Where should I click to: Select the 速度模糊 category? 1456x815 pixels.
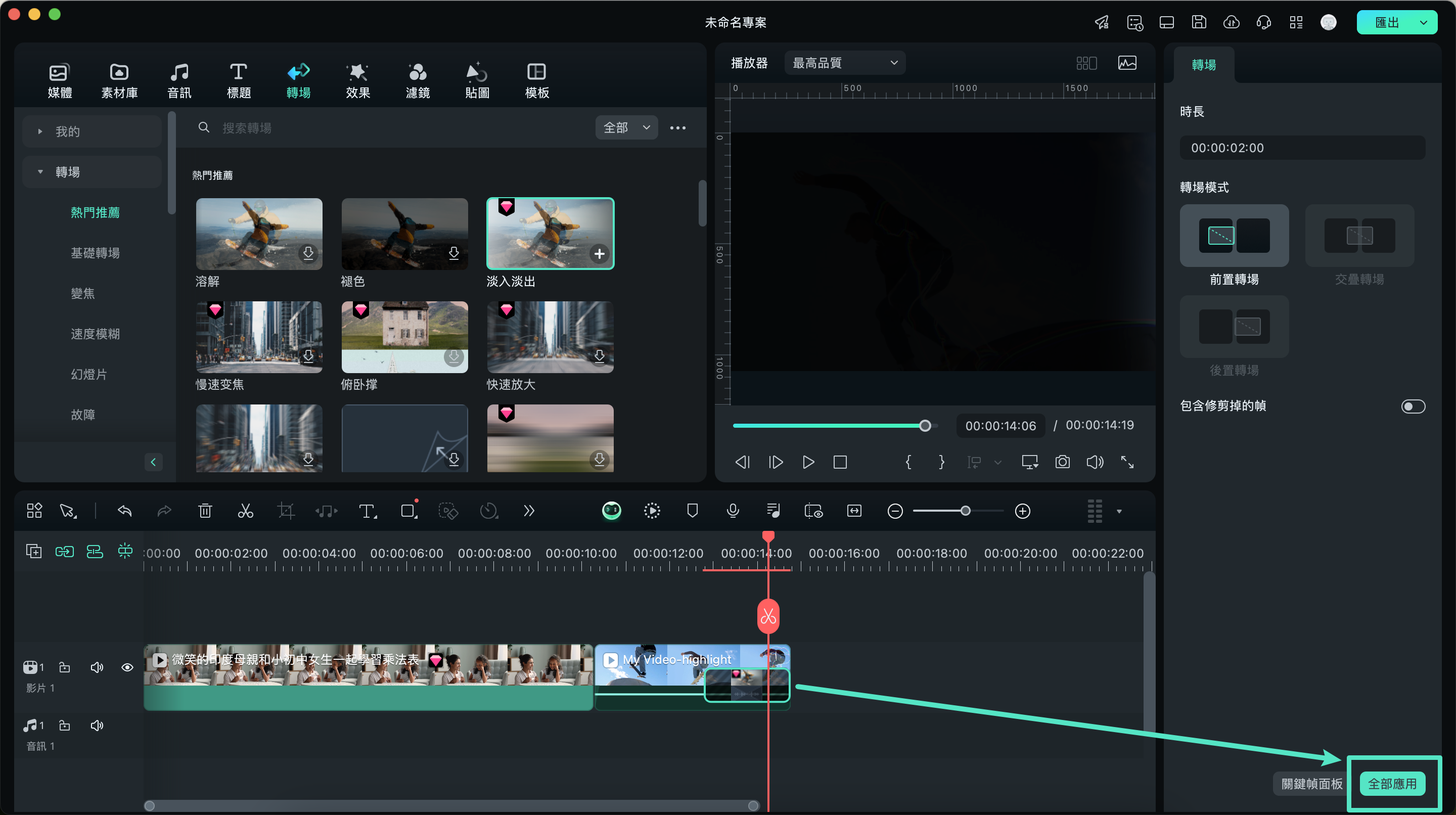95,334
